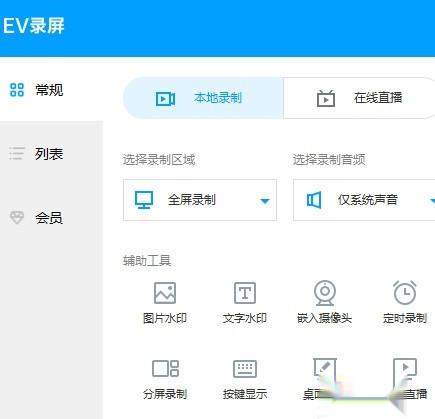The height and width of the screenshot is (419, 435).
Task: Switch to the 在线直播 tab
Action: 359,98
